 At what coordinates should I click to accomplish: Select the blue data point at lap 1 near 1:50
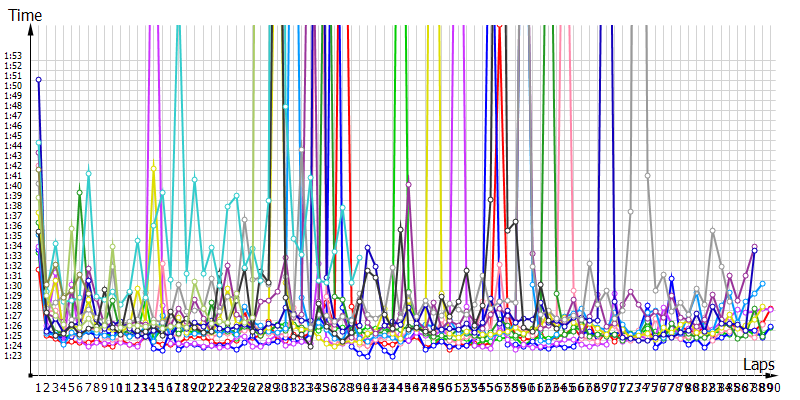click(x=38, y=79)
